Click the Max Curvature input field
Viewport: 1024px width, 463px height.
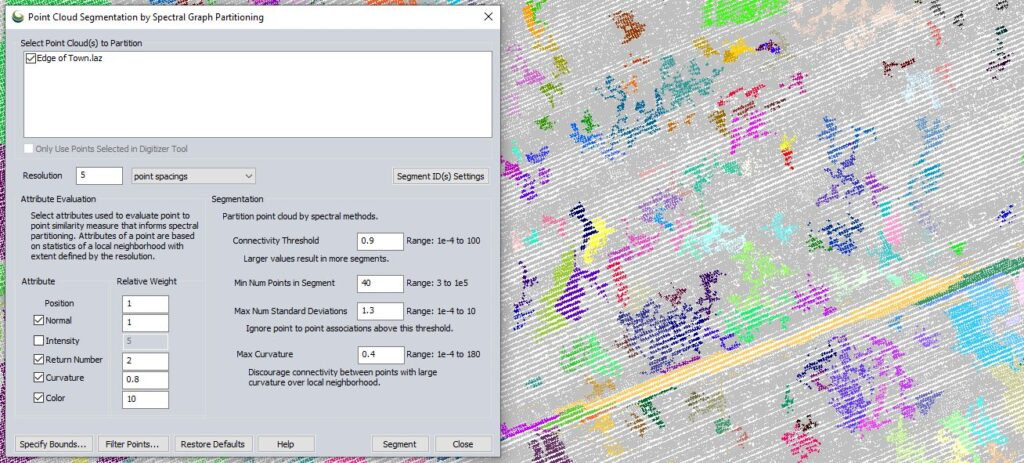click(381, 355)
